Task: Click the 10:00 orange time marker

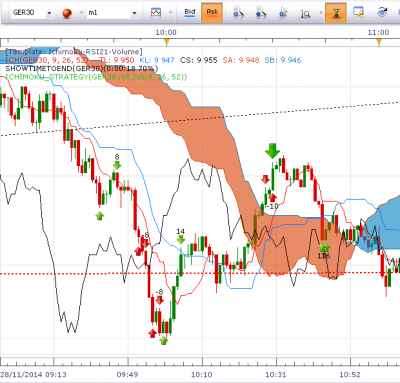Action: pos(167,42)
